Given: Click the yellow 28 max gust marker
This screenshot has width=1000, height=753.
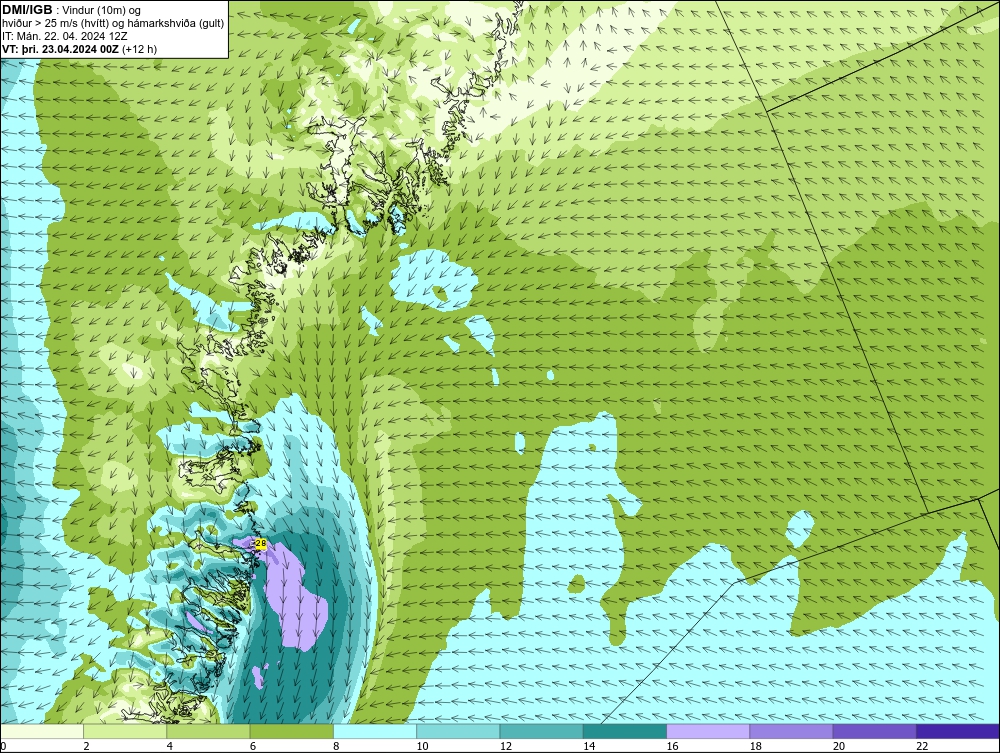Looking at the screenshot, I should [260, 543].
